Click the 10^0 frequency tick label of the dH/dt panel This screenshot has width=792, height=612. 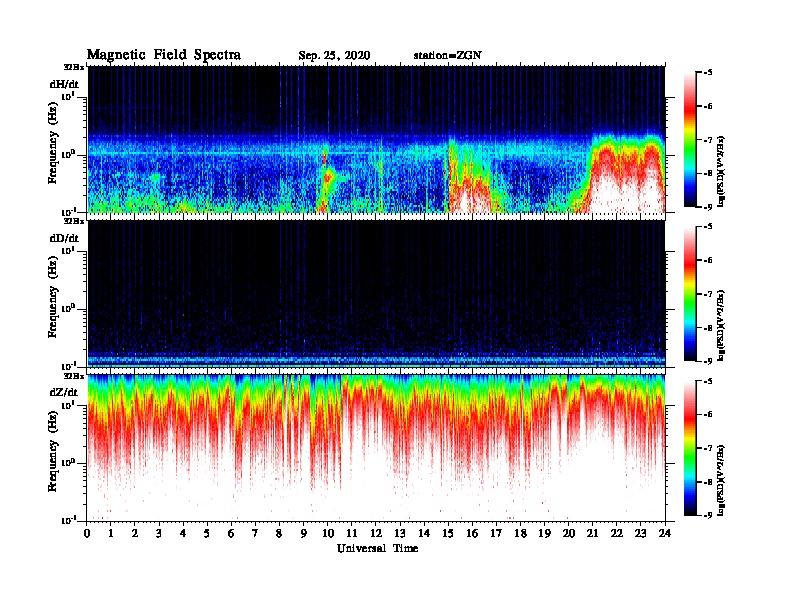pos(68,154)
